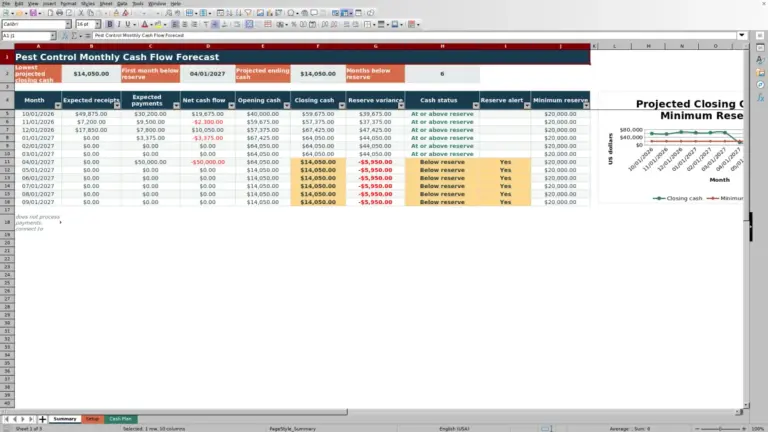Open the Net cash flow filter dropdown
Viewport: 768px width, 432px height.
pos(232,106)
